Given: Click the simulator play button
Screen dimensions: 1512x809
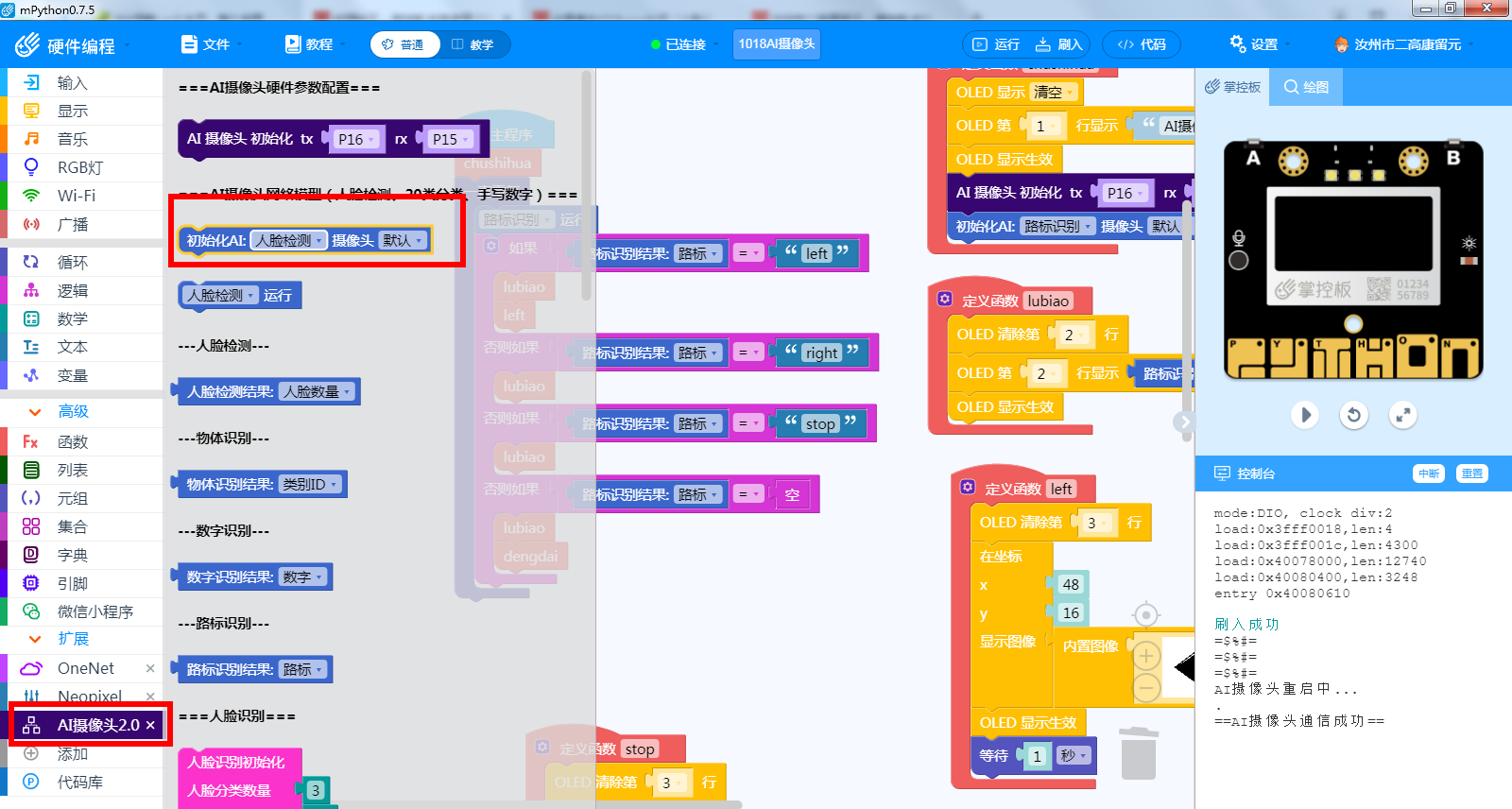Looking at the screenshot, I should coord(1305,415).
